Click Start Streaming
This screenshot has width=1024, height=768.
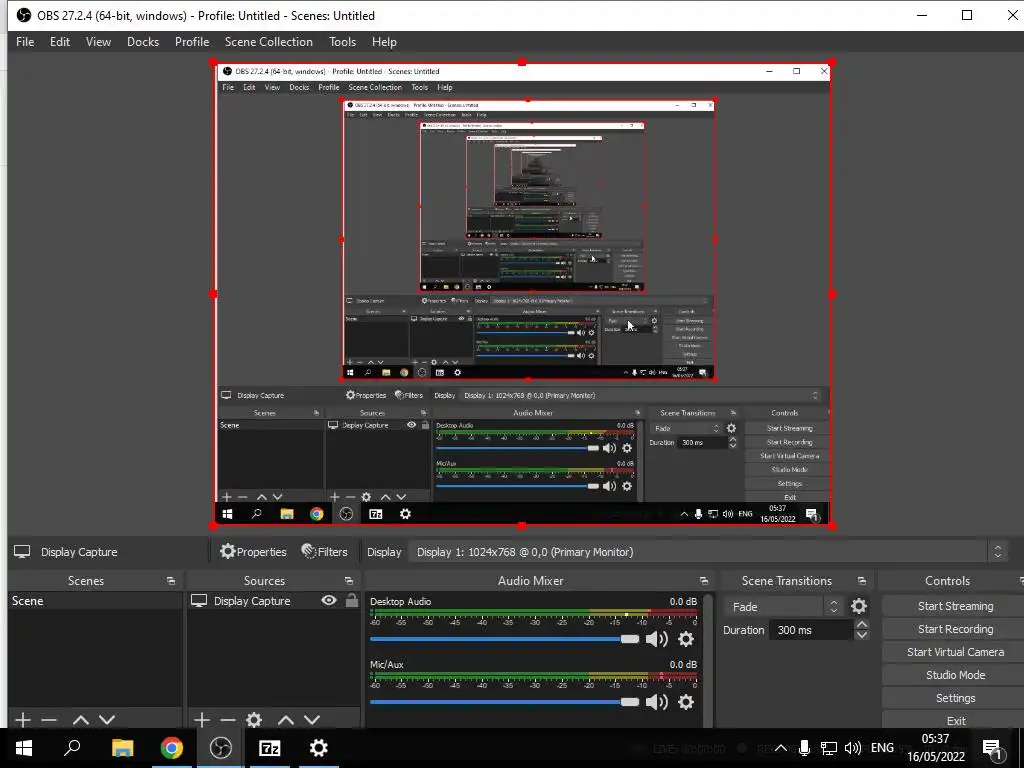(955, 606)
